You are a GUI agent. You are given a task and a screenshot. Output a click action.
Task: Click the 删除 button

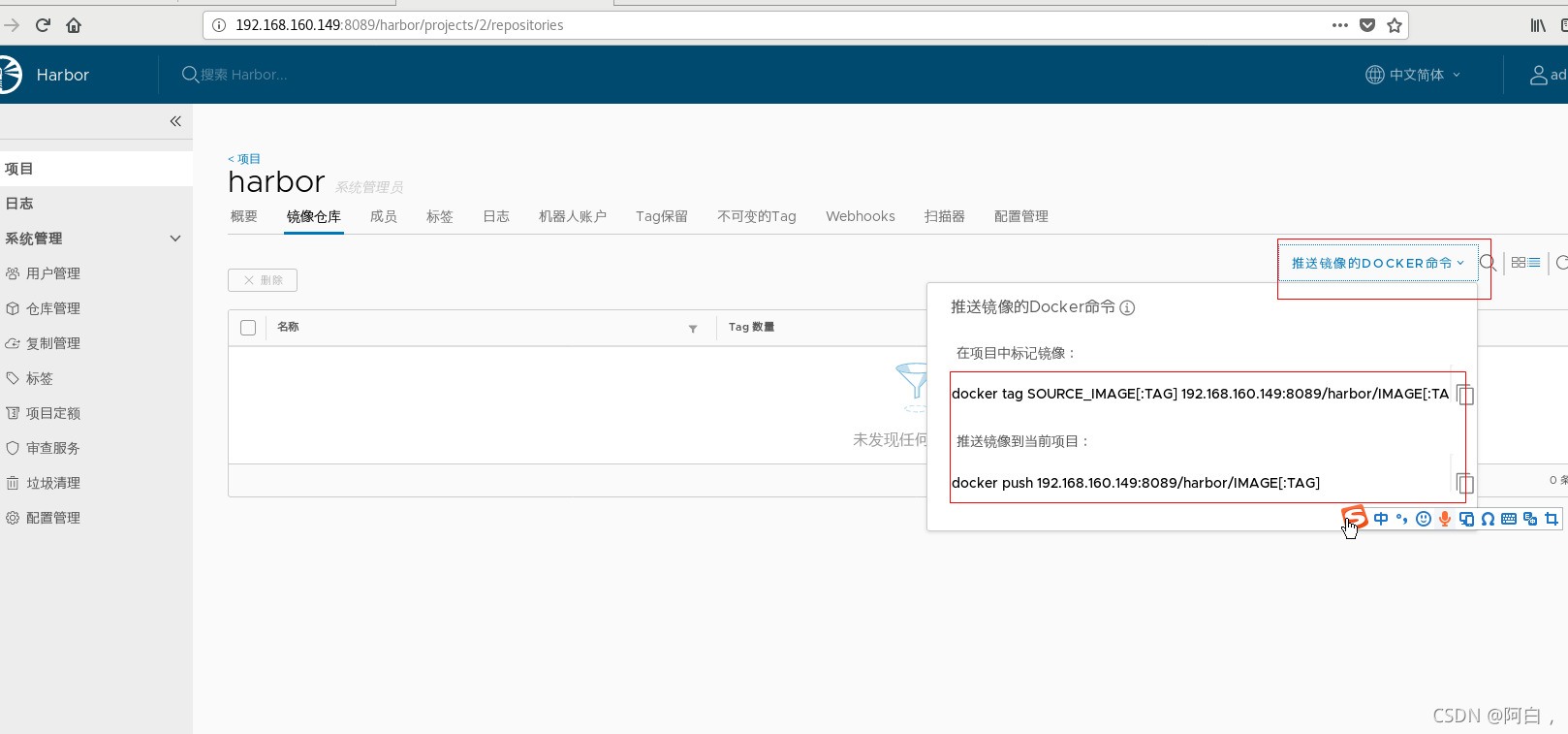[263, 280]
